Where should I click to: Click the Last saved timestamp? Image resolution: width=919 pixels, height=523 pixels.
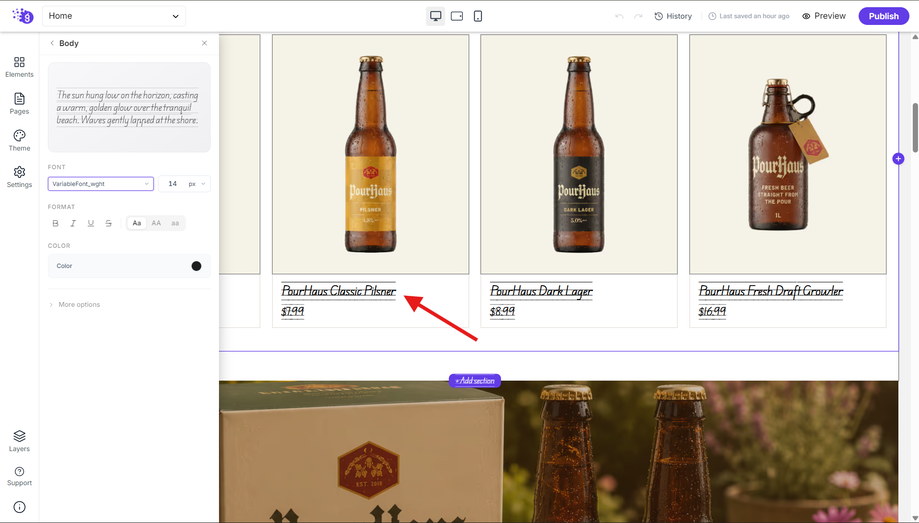pos(749,16)
